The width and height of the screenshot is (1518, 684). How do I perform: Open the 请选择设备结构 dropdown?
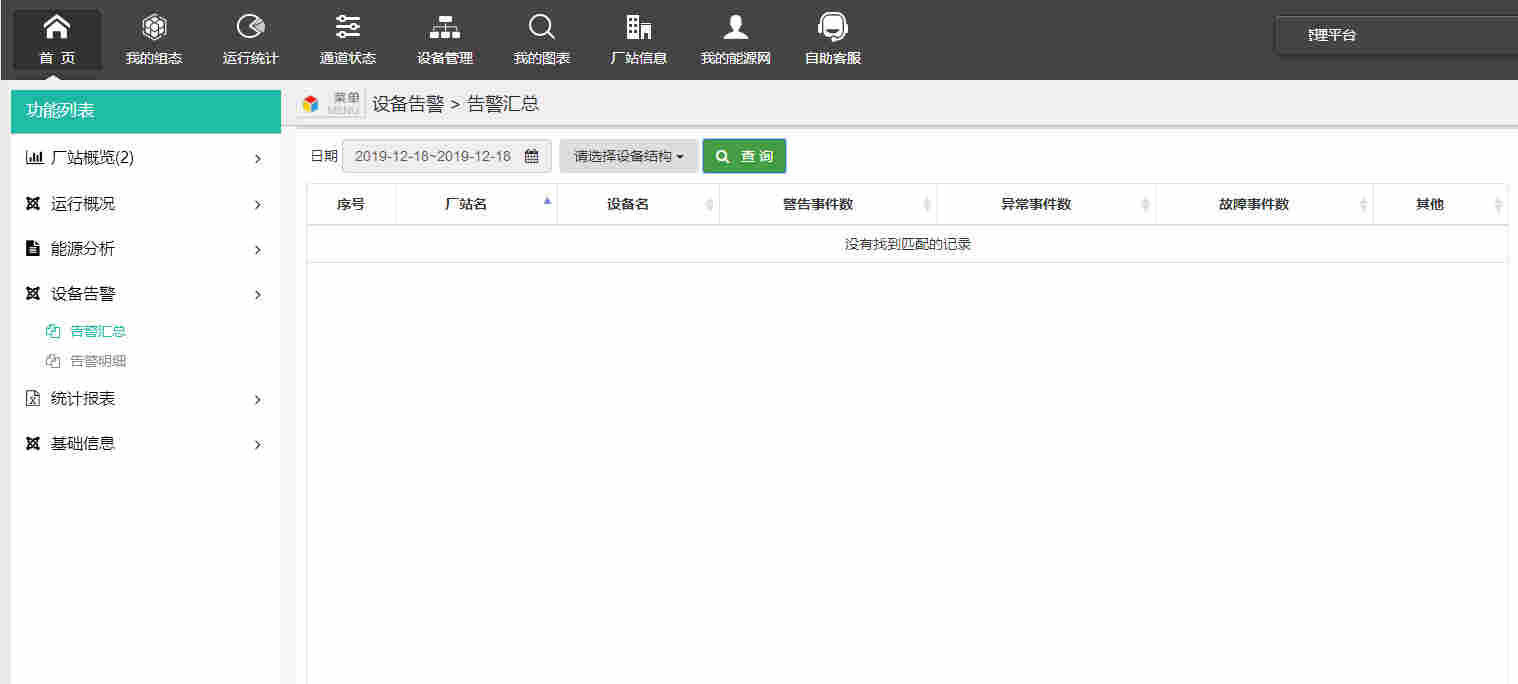(x=628, y=155)
